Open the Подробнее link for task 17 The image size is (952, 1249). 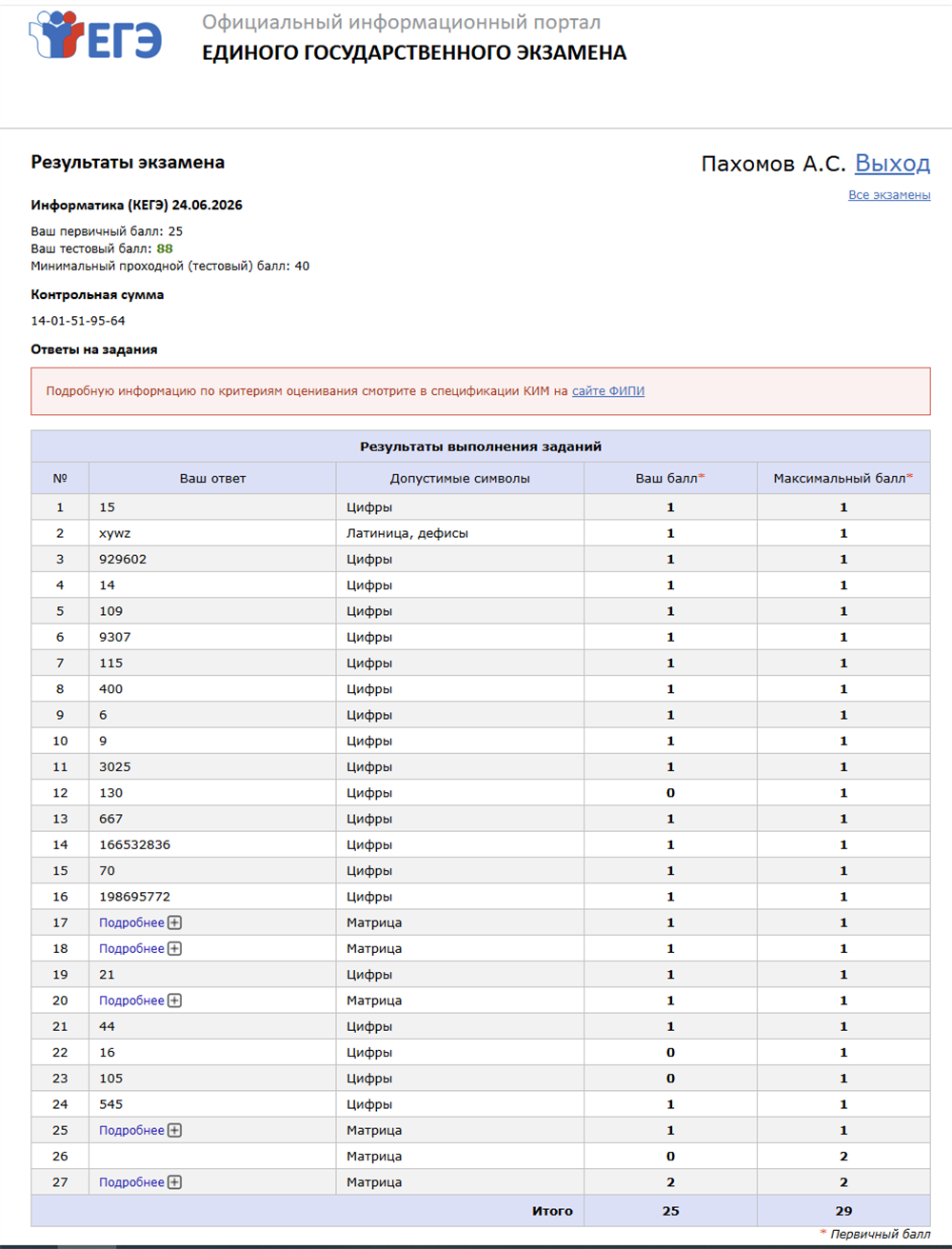pyautogui.click(x=131, y=922)
